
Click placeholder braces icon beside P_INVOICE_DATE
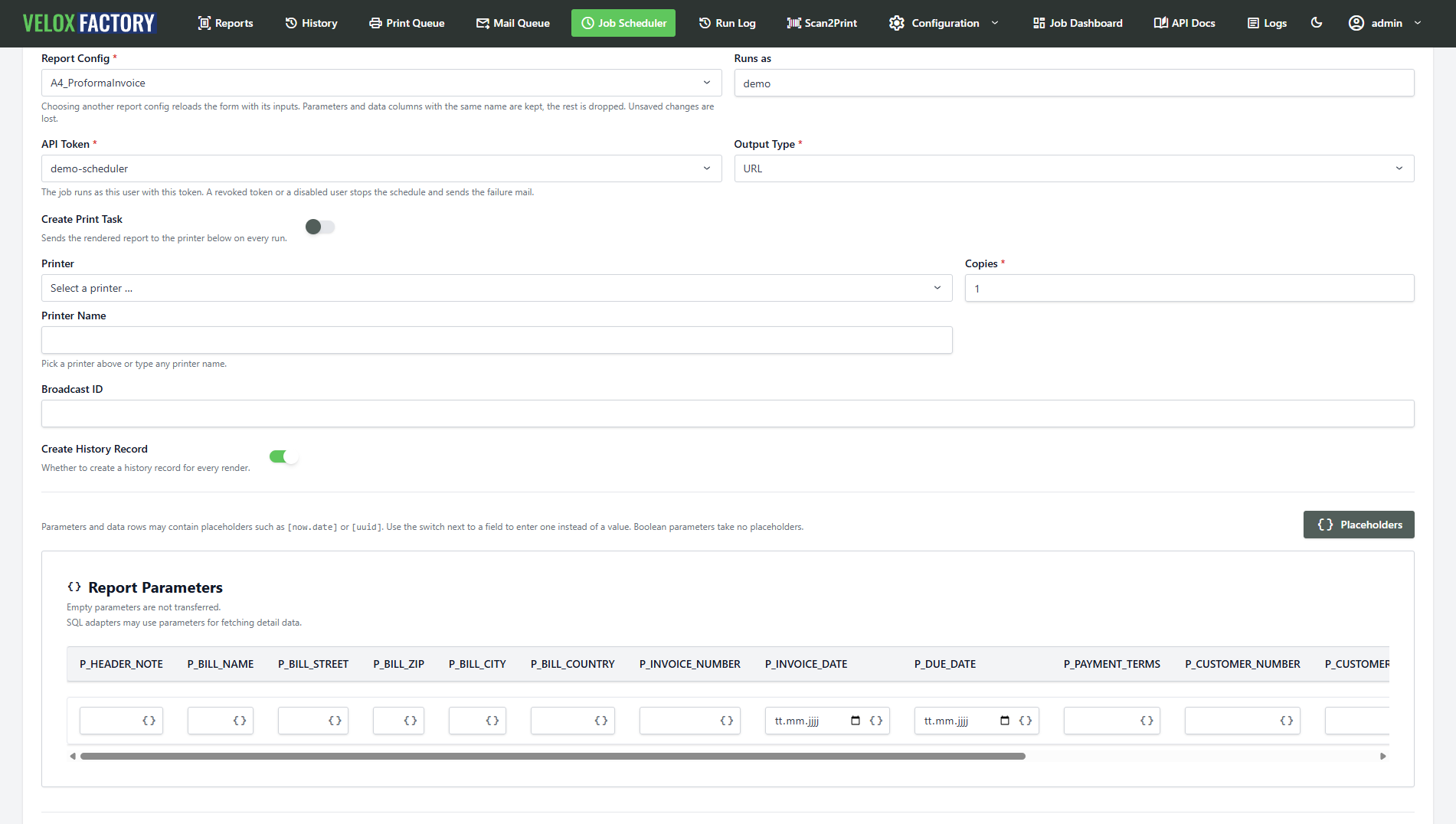point(876,721)
